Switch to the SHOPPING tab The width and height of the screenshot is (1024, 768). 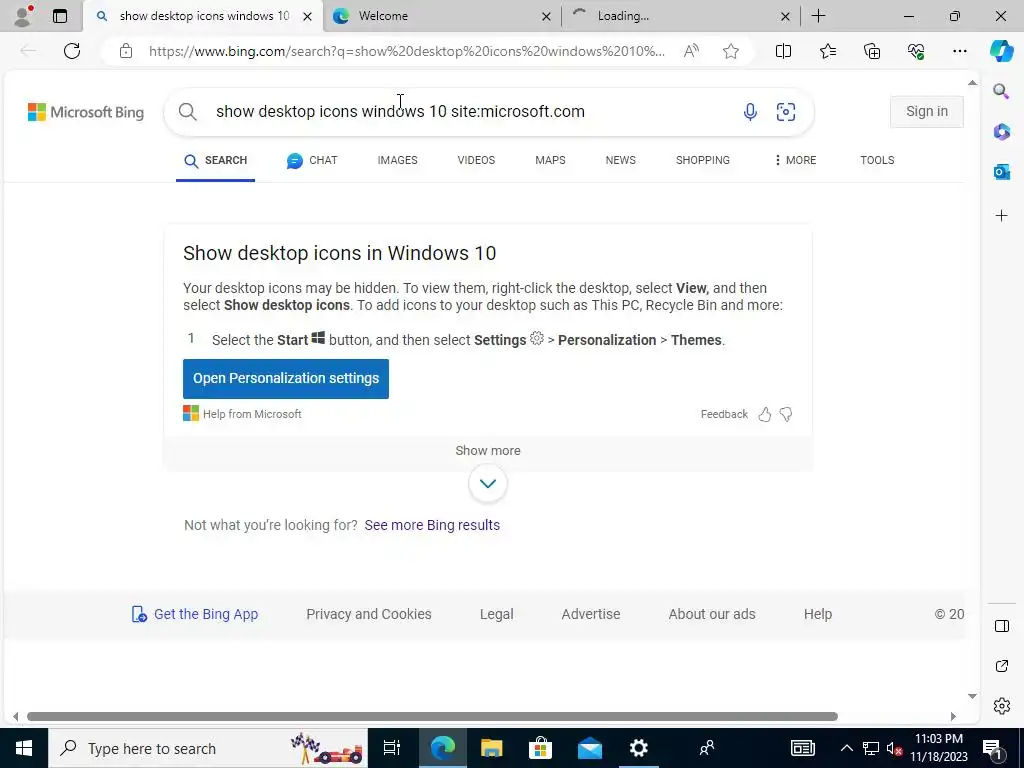coord(703,160)
